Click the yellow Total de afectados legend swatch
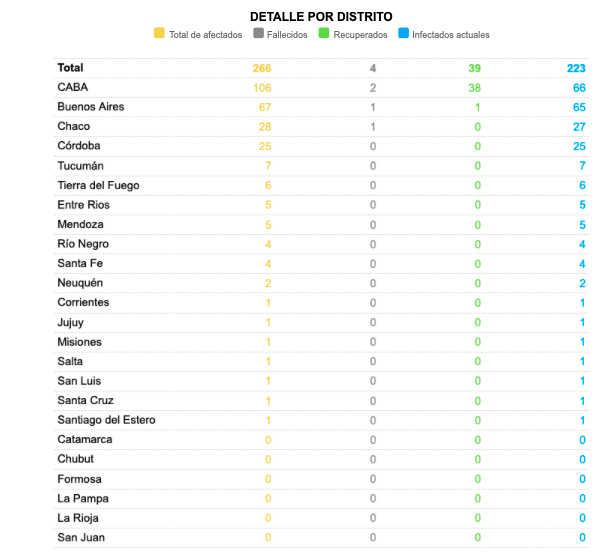 [x=159, y=34]
